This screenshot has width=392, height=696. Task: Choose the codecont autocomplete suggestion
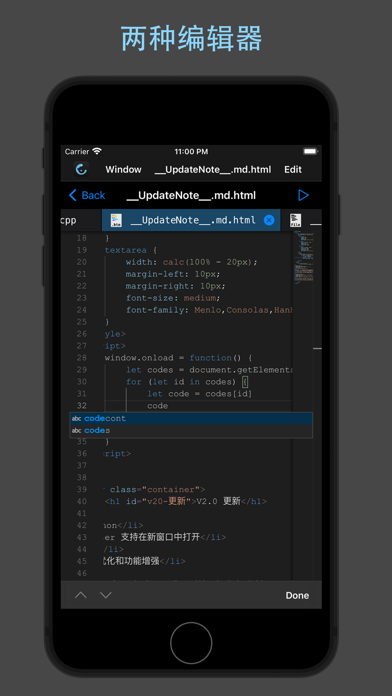[191, 418]
